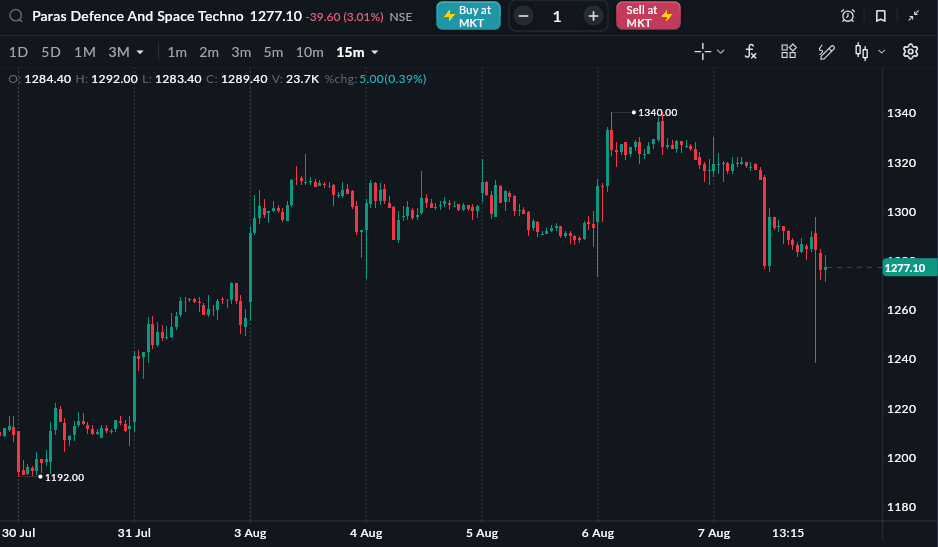Select the 5m candle interval

coord(273,53)
